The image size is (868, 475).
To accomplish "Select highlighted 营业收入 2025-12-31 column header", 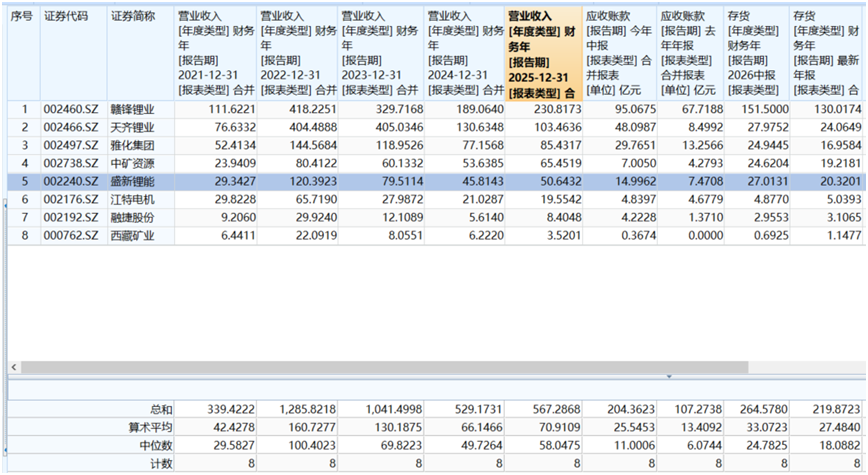I will (544, 54).
